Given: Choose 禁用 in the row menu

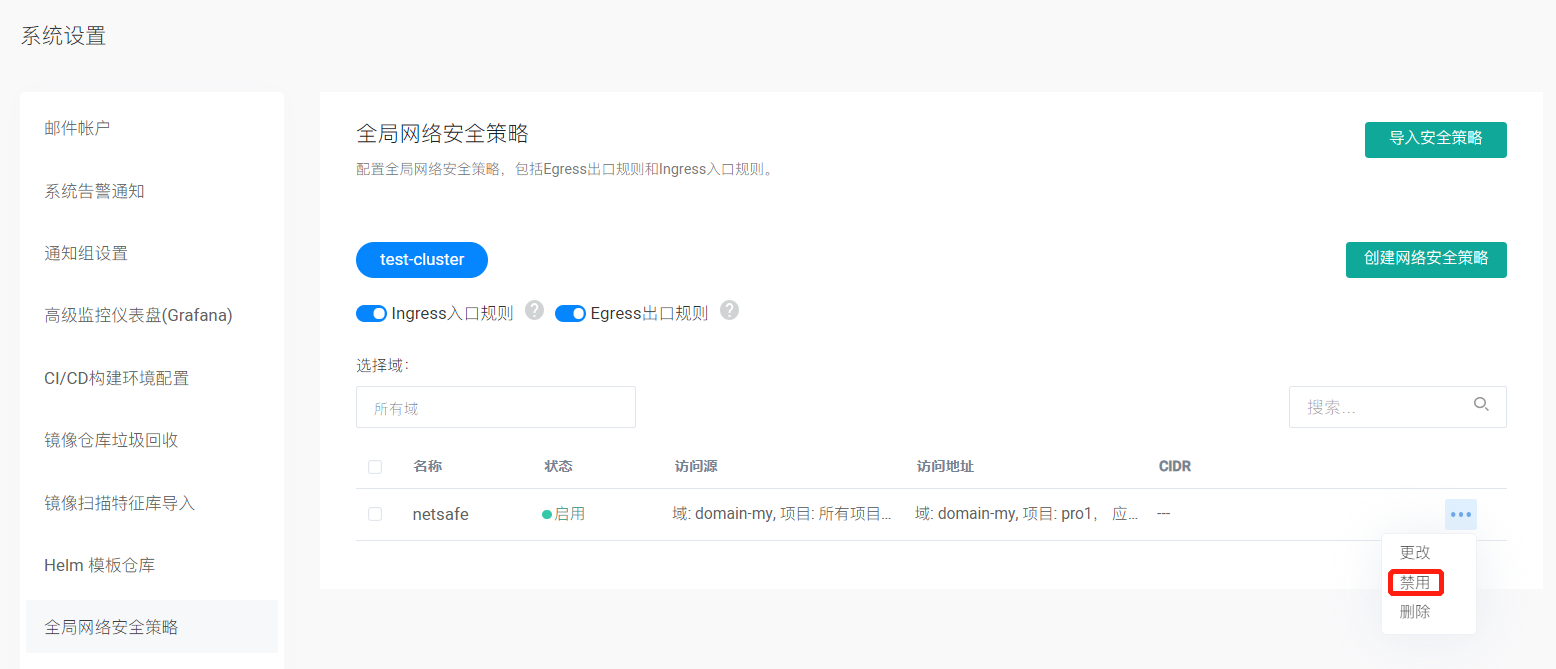Looking at the screenshot, I should pos(1415,582).
